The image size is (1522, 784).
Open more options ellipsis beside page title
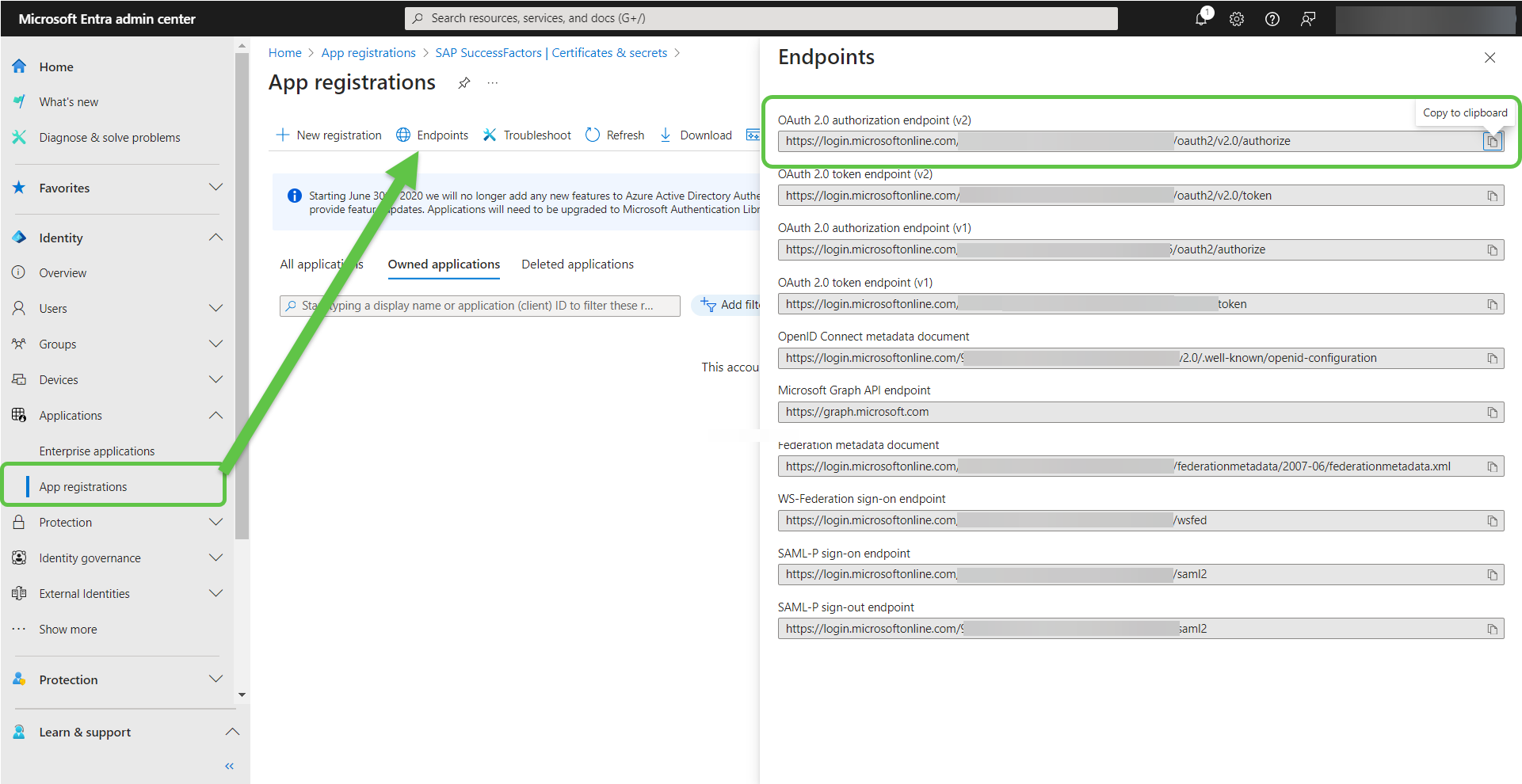[493, 83]
